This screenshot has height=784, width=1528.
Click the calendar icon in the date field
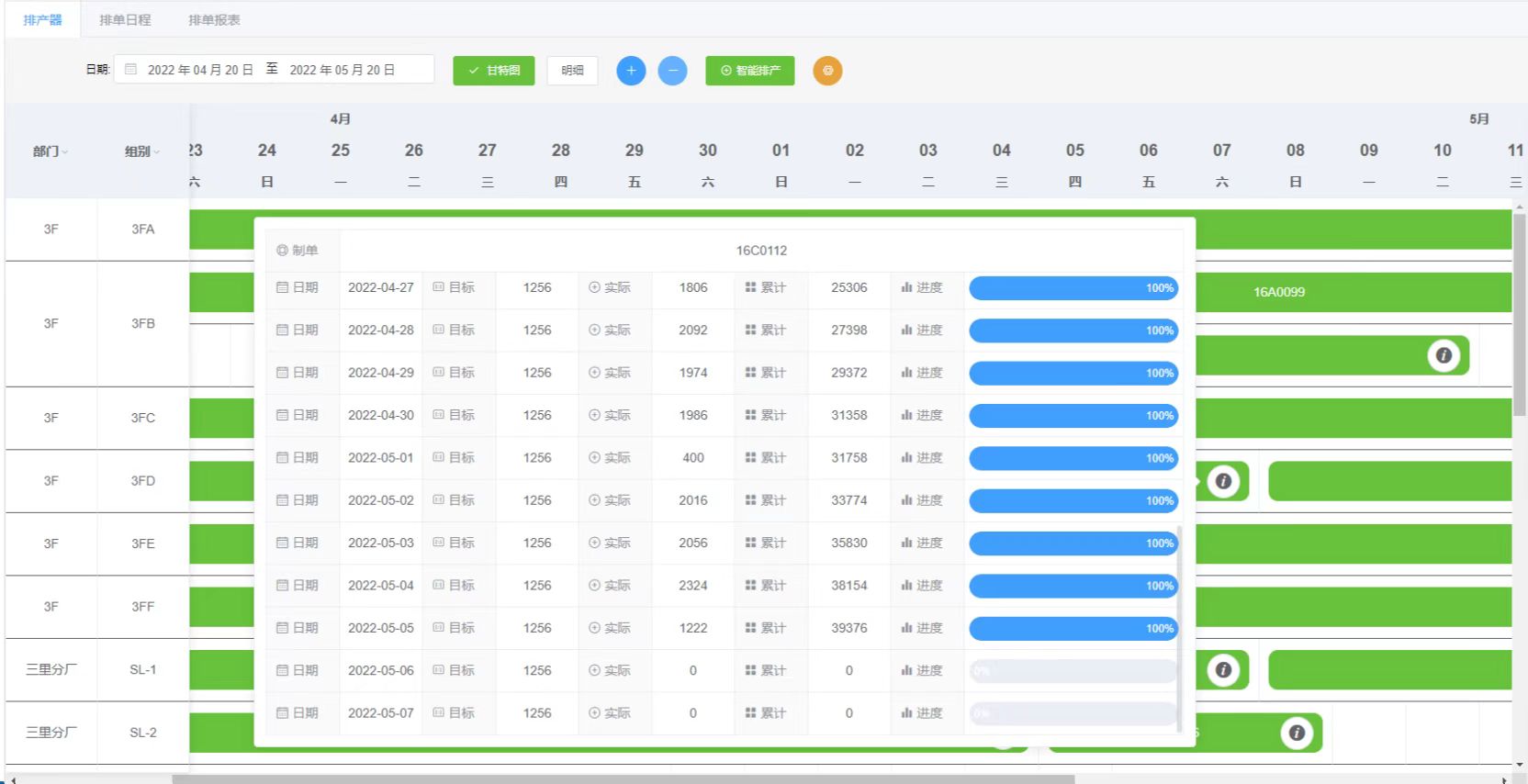point(130,70)
